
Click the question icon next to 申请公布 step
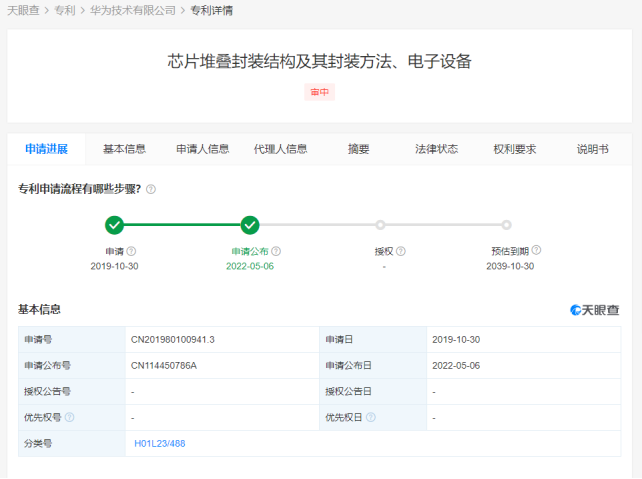click(276, 251)
